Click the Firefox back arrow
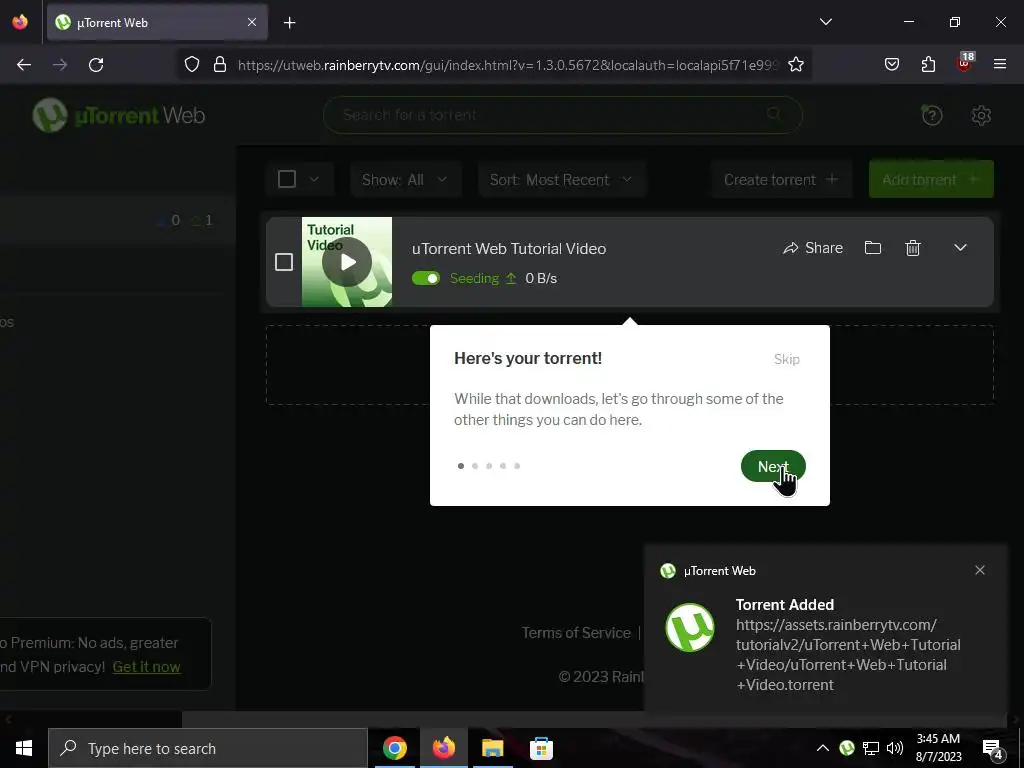1024x768 pixels. [24, 65]
